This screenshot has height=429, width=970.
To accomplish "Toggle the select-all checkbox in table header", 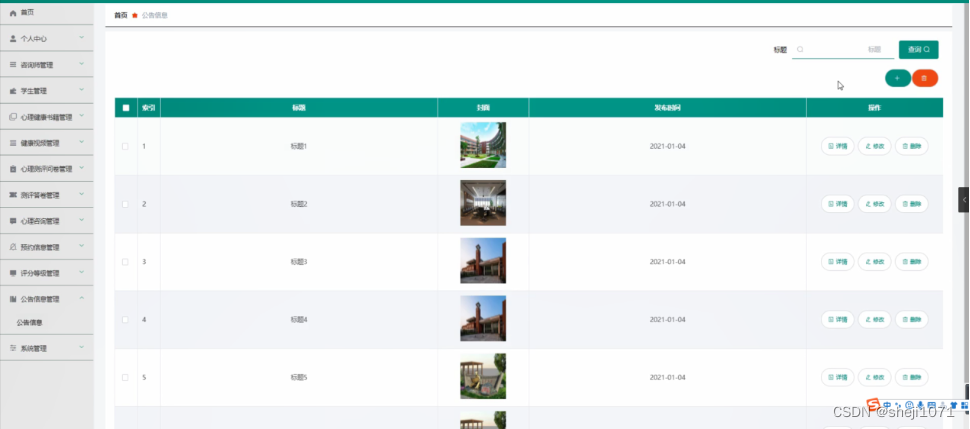I will [x=126, y=108].
